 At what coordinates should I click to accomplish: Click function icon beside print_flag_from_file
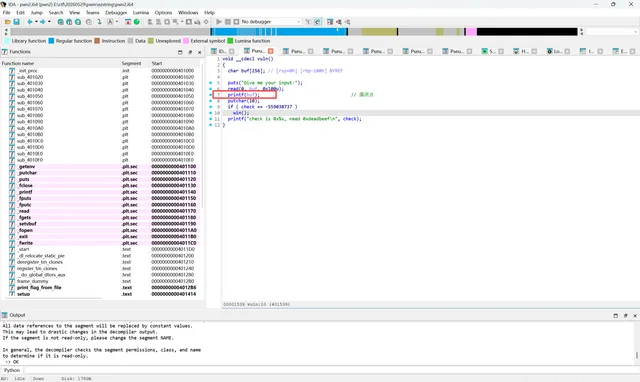point(12,288)
